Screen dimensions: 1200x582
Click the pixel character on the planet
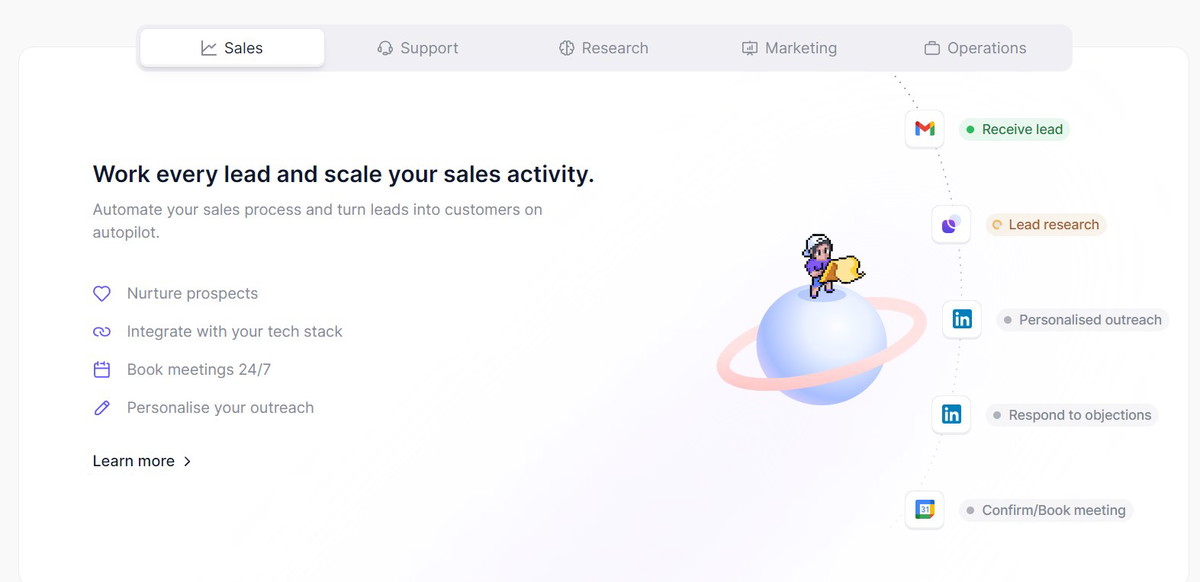tap(830, 265)
